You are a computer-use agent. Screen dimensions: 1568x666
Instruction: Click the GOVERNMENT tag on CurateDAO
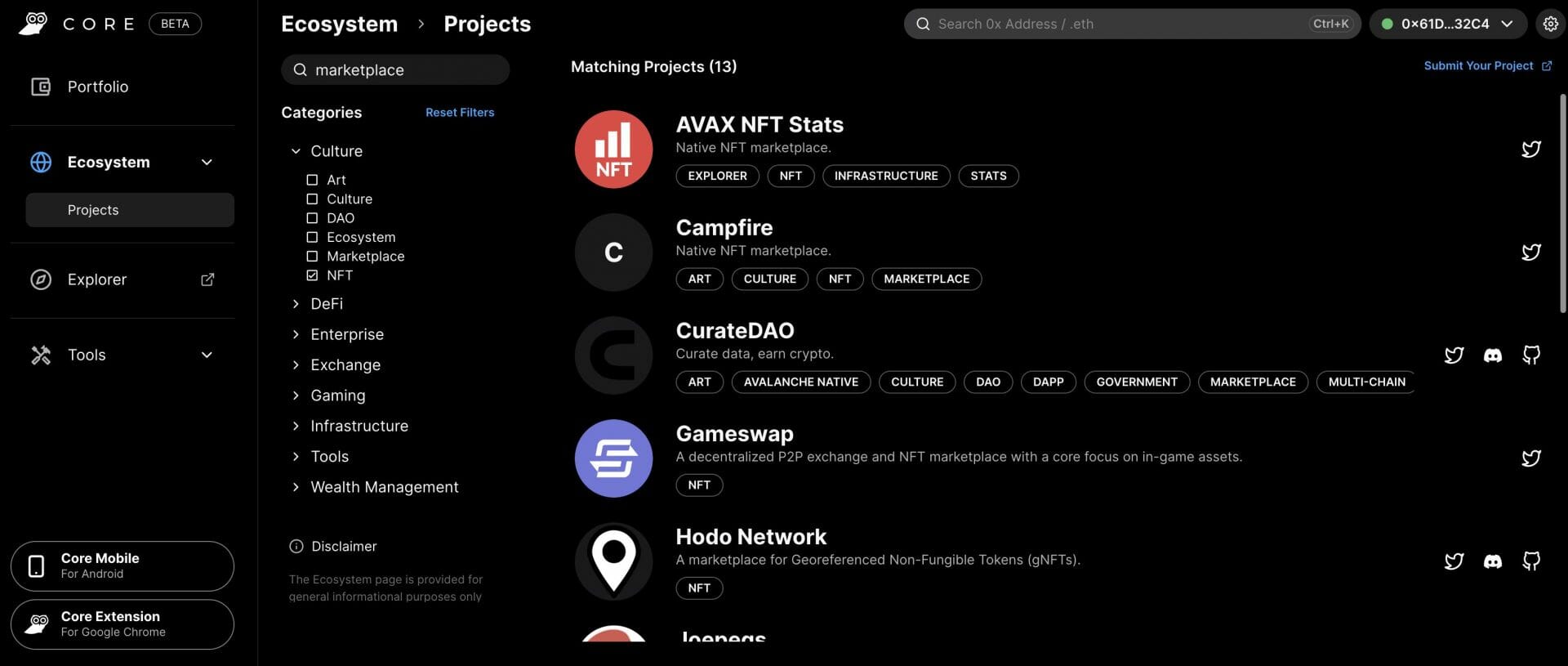click(1137, 382)
